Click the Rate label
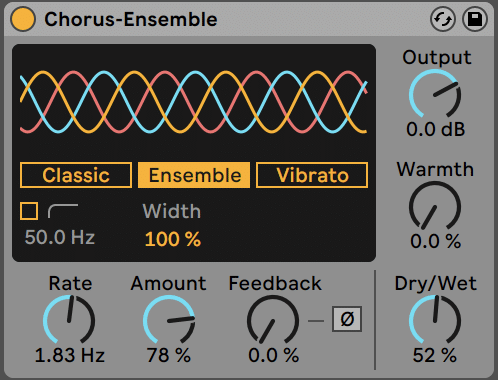 tap(70, 283)
